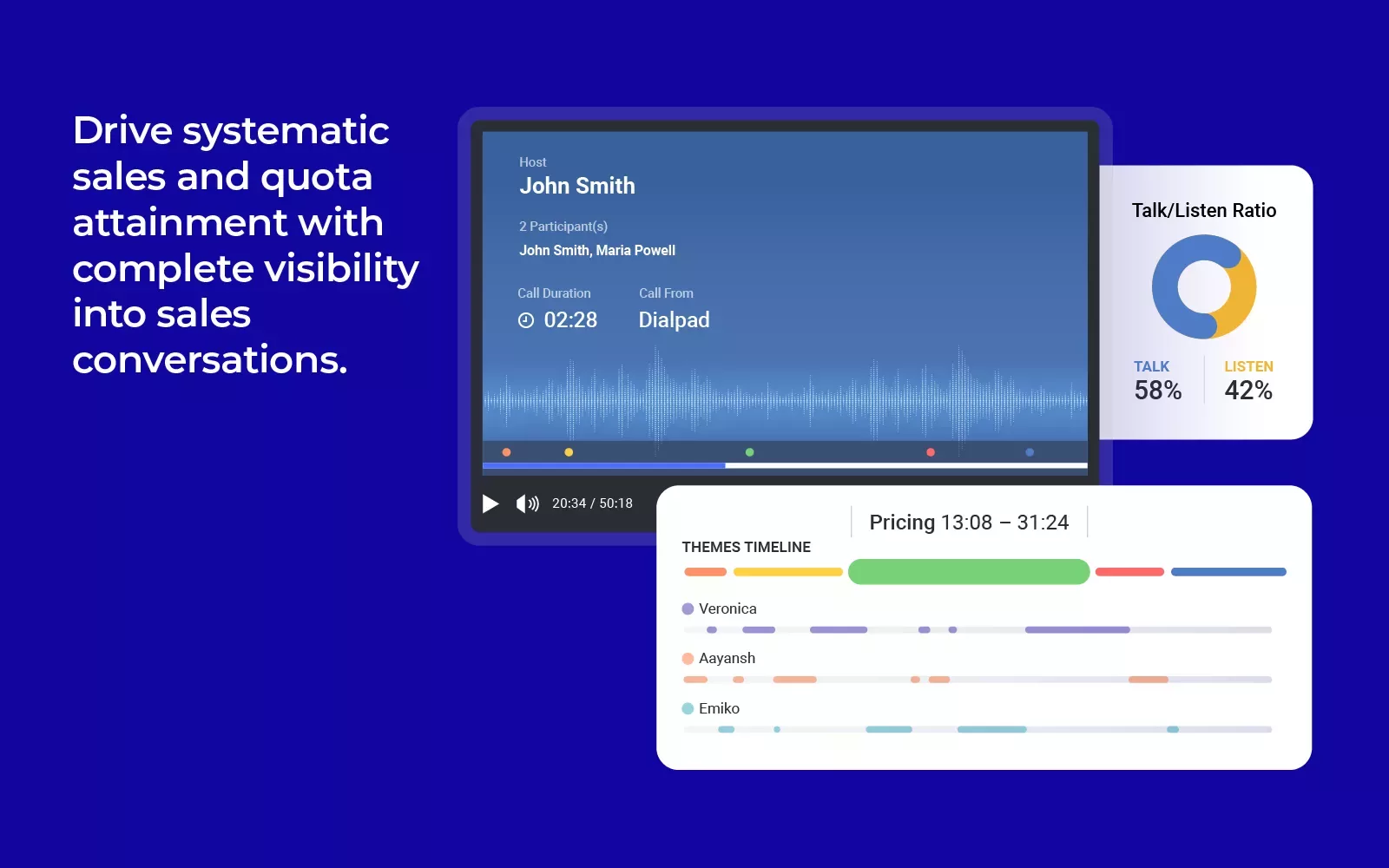Mute the call audio with the speaker icon

528,503
